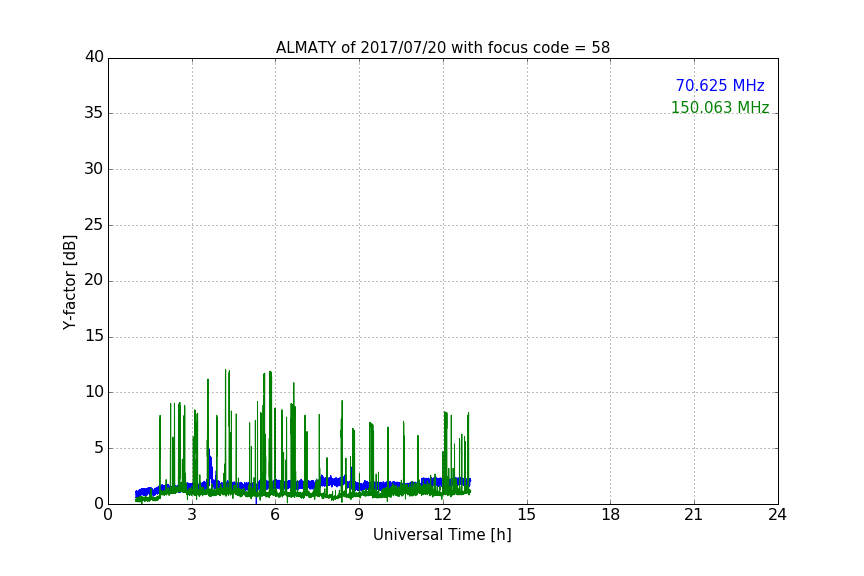
Task: Click the y-axis tick label '20'
Action: 94,281
